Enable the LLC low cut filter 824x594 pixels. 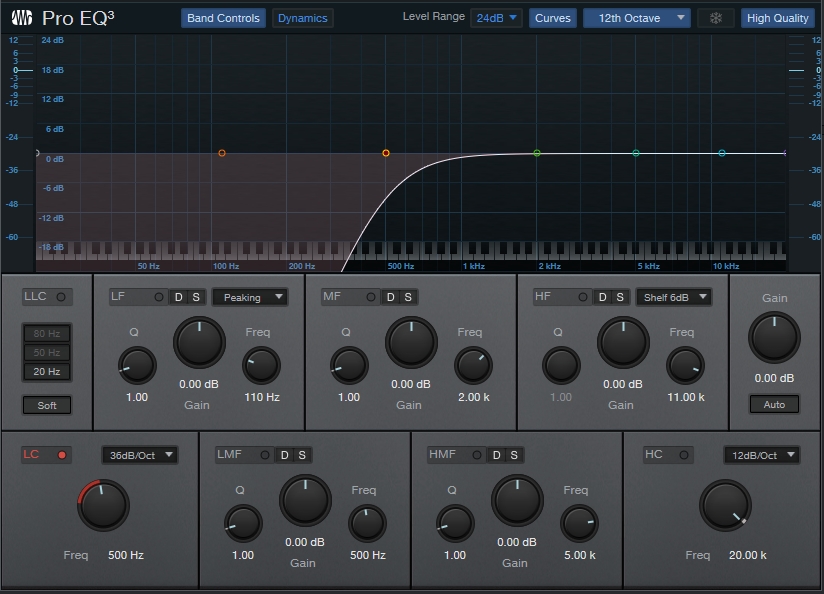(x=61, y=297)
